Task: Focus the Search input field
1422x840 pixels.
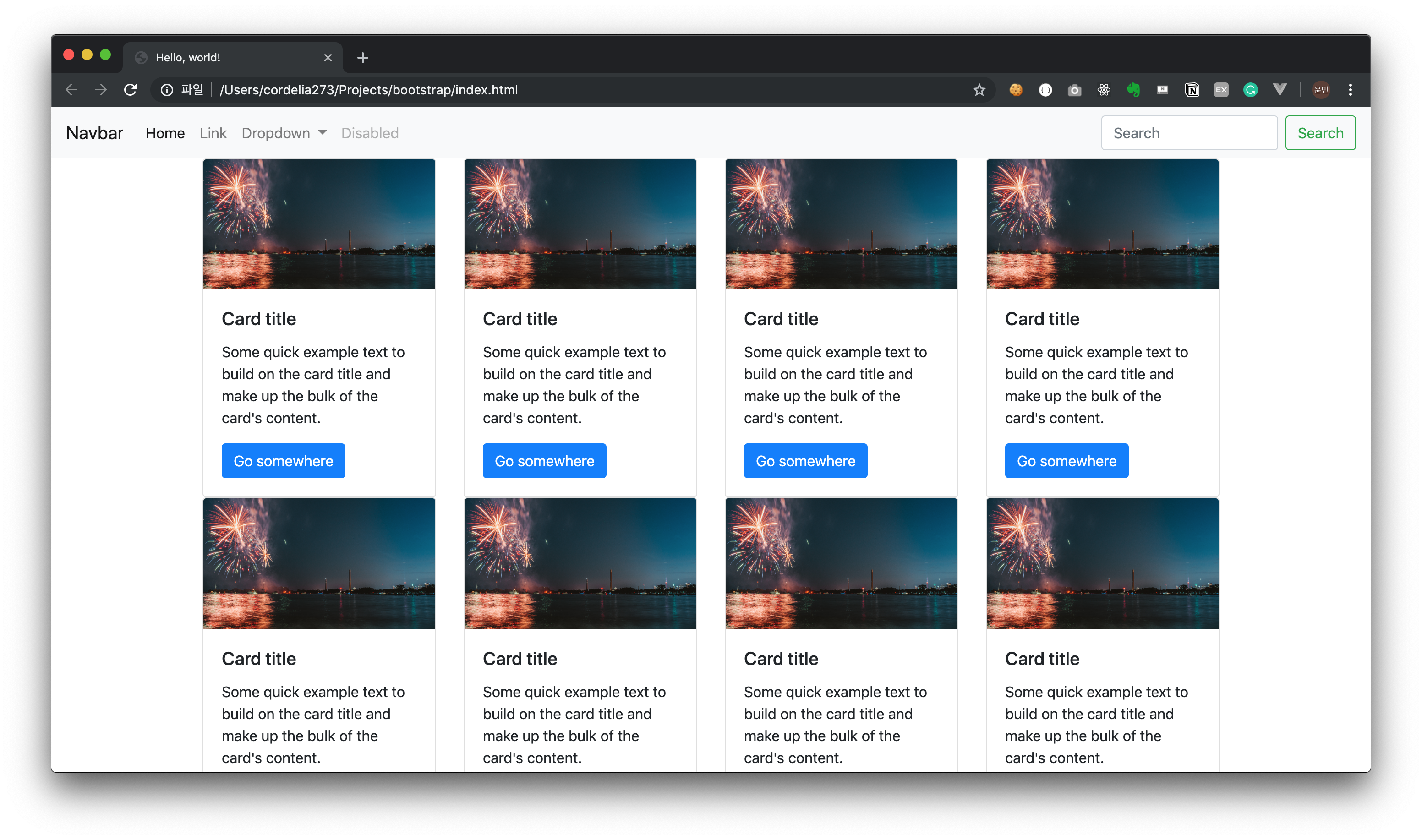Action: [x=1189, y=133]
